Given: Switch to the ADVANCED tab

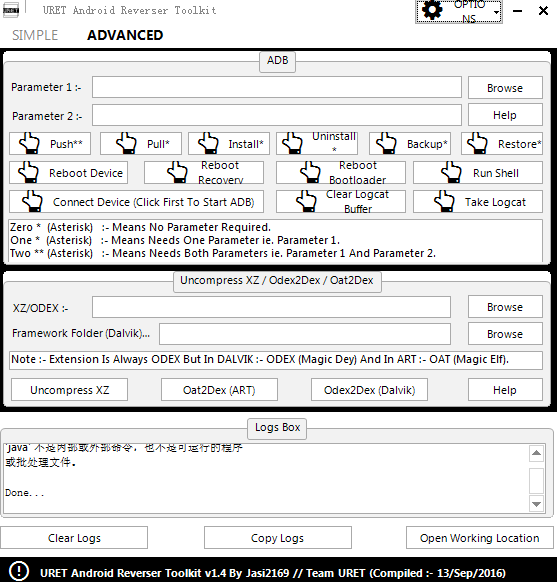Looking at the screenshot, I should [125, 35].
